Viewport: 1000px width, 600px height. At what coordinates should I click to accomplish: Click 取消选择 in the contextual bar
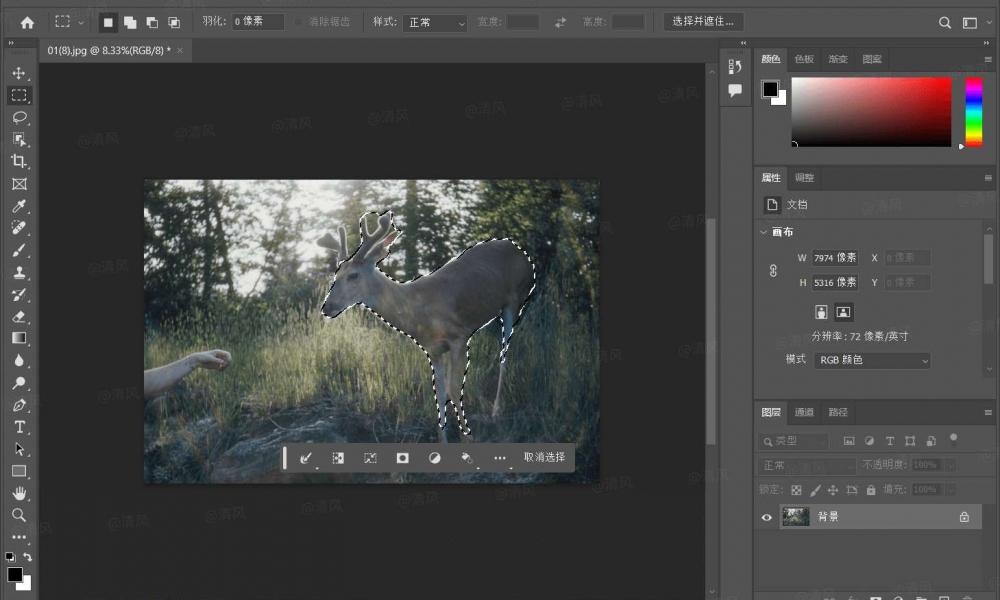pyautogui.click(x=544, y=457)
